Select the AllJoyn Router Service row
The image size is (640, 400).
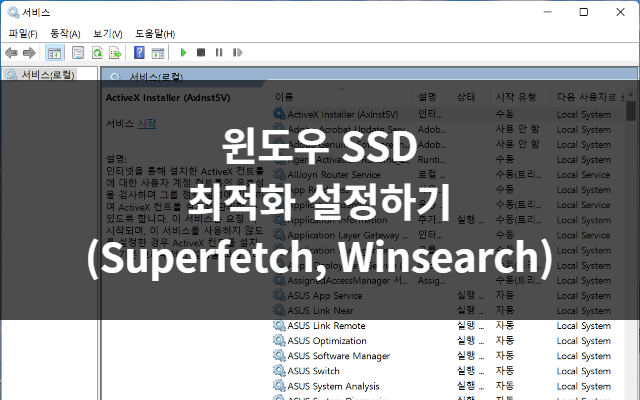pos(448,175)
